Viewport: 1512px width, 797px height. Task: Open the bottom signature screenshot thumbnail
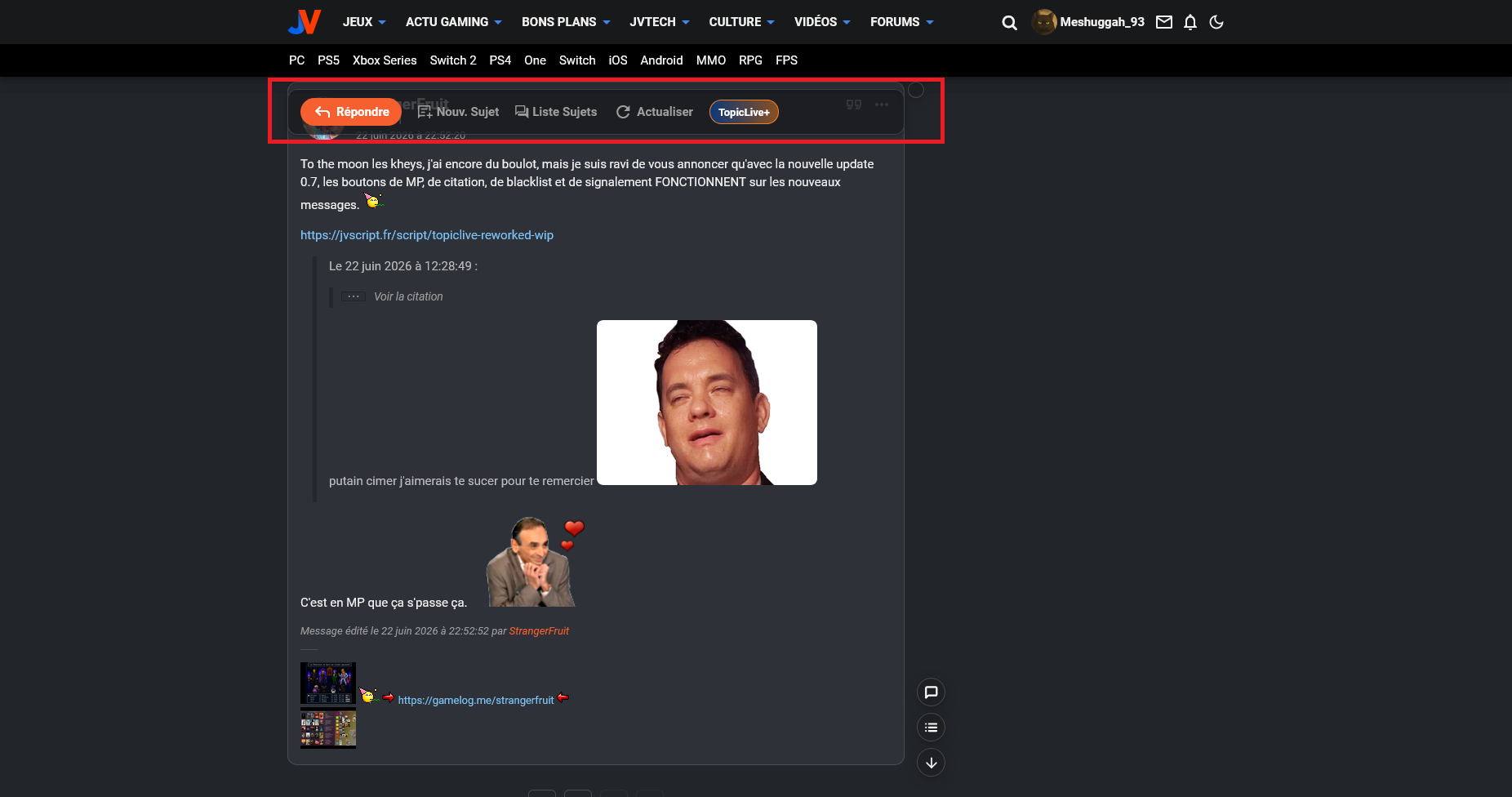pos(328,728)
